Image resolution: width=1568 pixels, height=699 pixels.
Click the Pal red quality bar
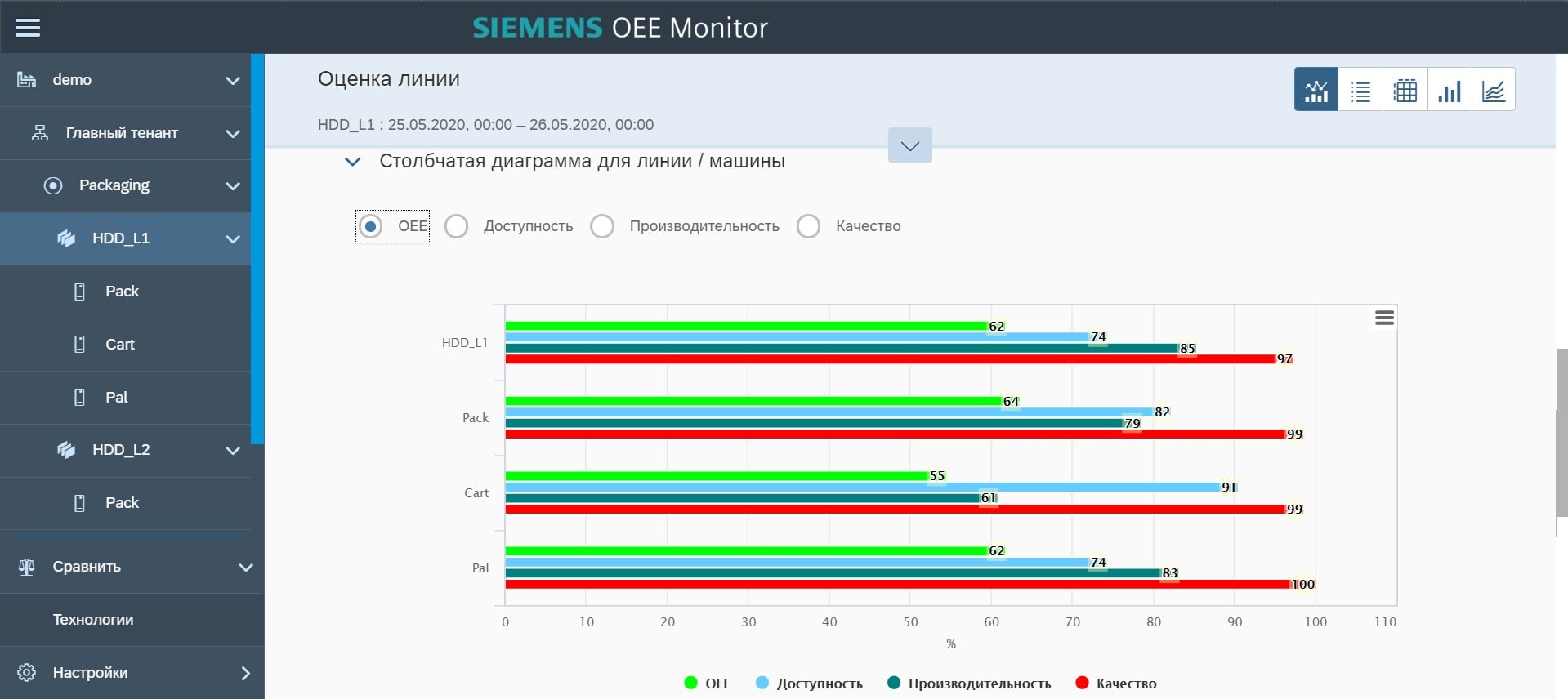(x=898, y=584)
